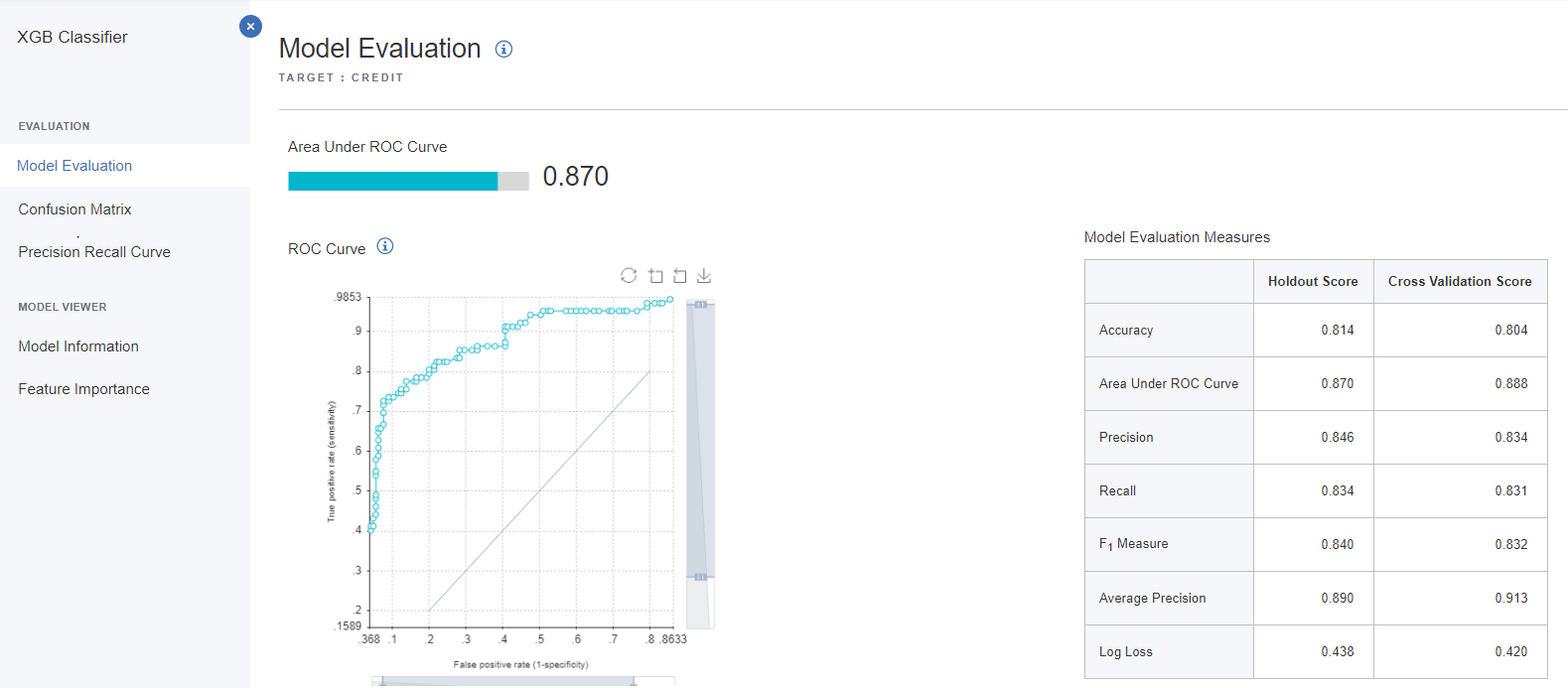Open the Model Evaluation info icon
The height and width of the screenshot is (688, 1568).
(x=503, y=49)
